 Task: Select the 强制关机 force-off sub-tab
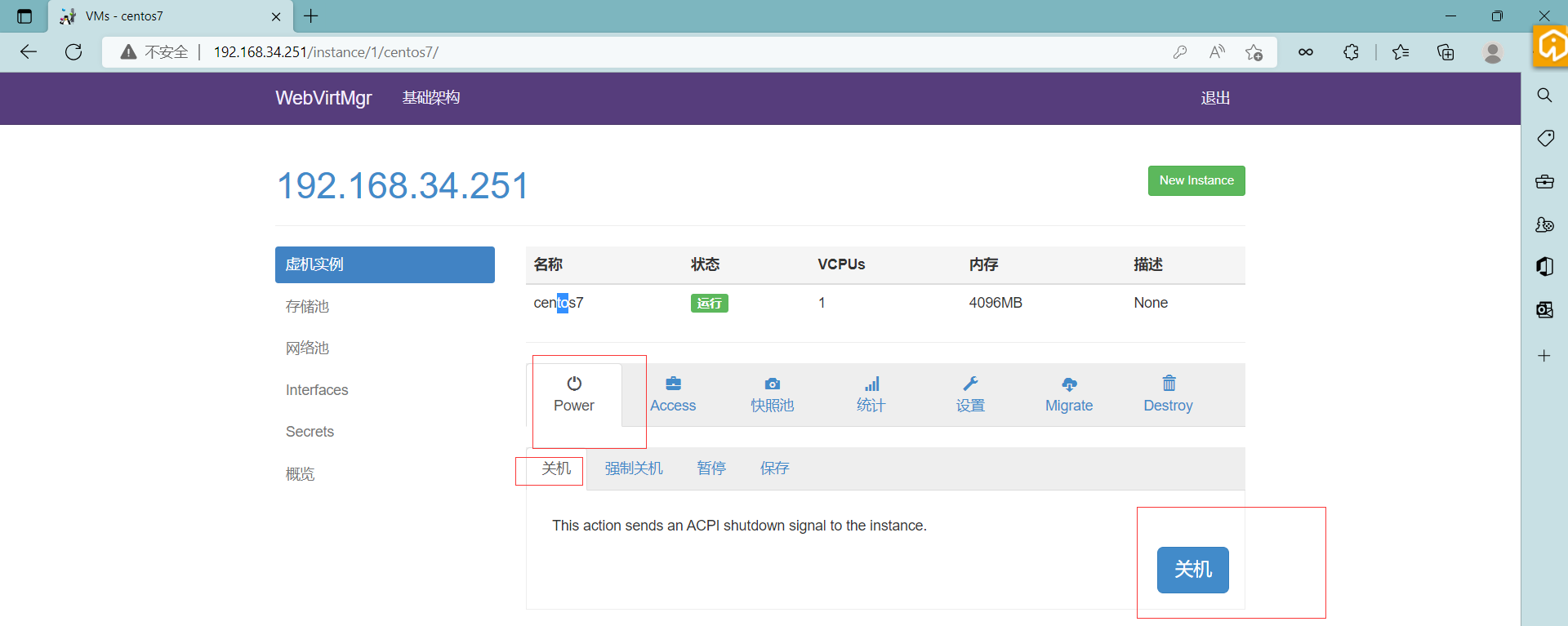click(x=634, y=468)
